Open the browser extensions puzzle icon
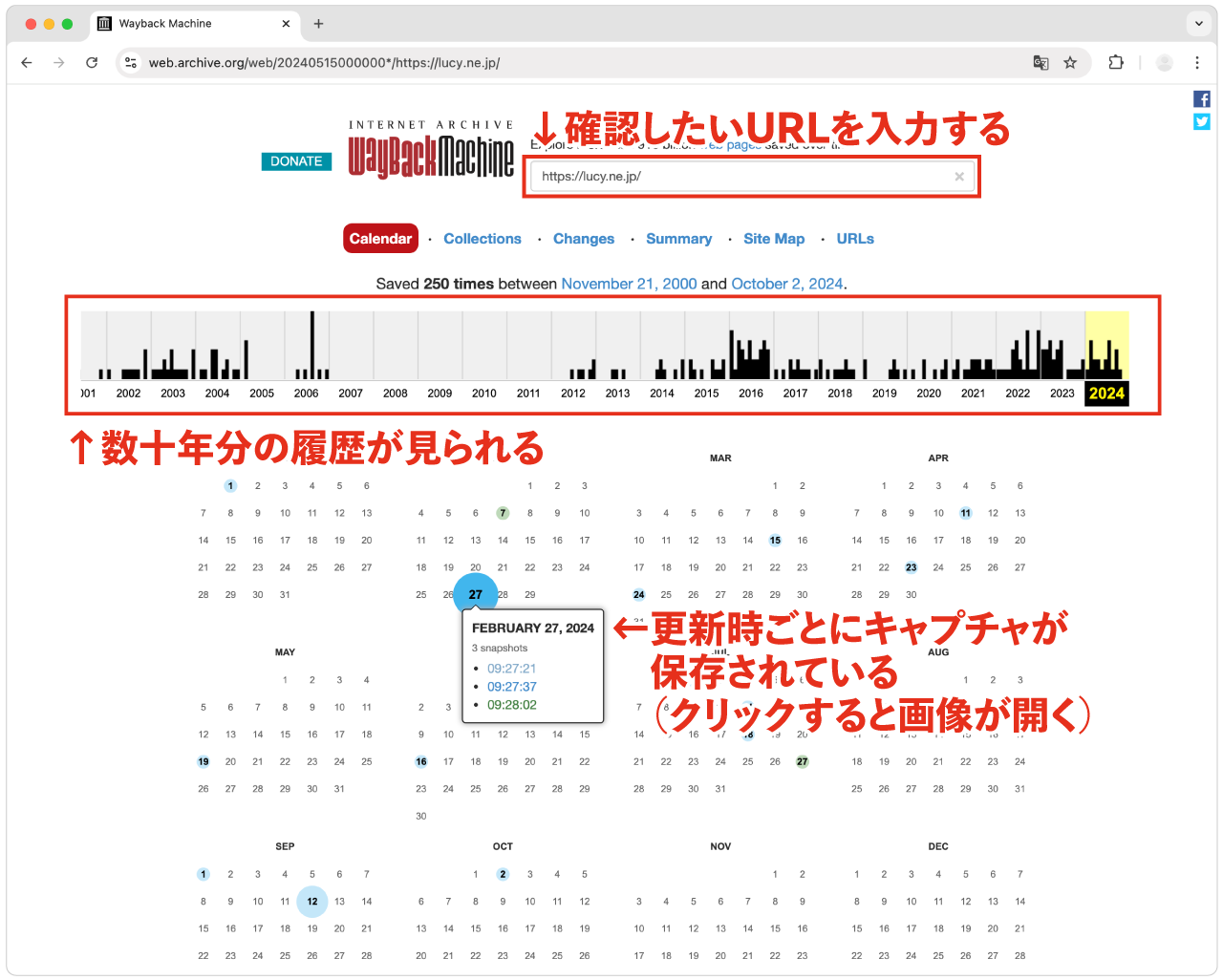Image resolution: width=1223 pixels, height=980 pixels. (1116, 63)
